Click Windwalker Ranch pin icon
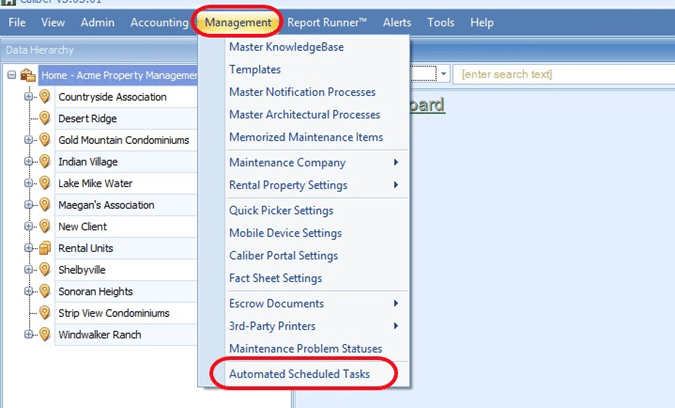 point(45,334)
